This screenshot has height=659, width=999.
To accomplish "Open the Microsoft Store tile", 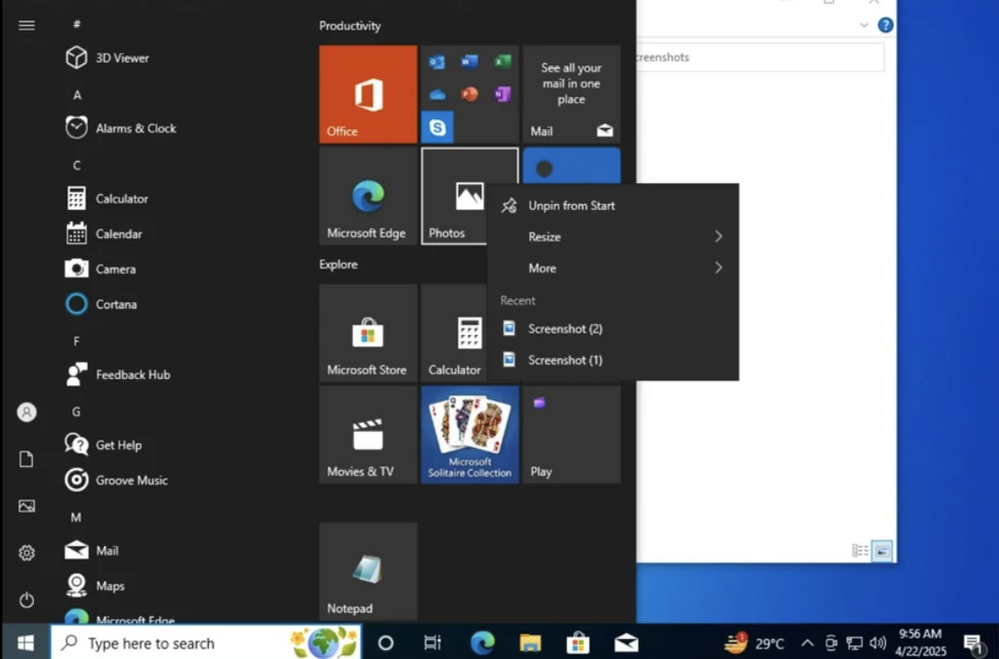I will tap(367, 333).
